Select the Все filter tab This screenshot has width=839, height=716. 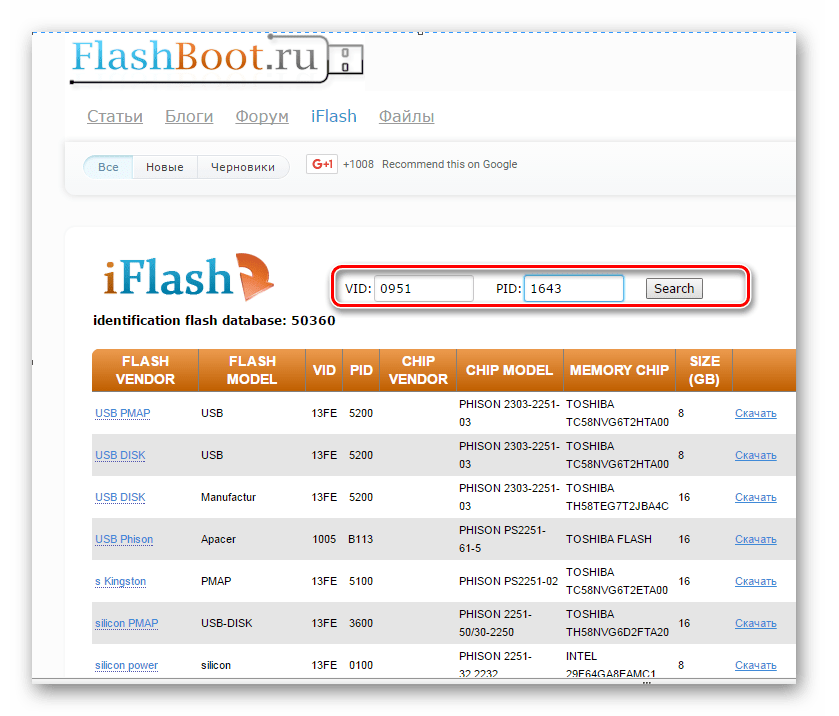(x=108, y=167)
